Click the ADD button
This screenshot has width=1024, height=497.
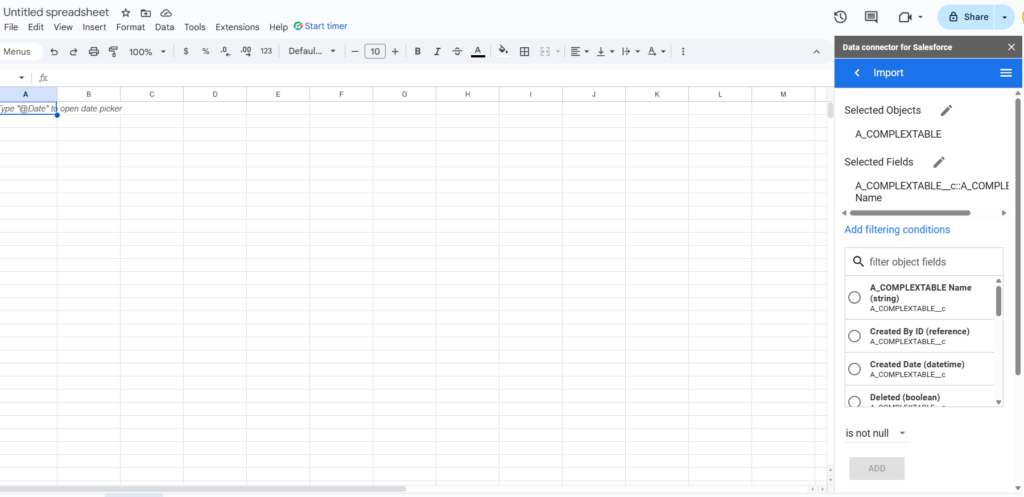tap(876, 468)
